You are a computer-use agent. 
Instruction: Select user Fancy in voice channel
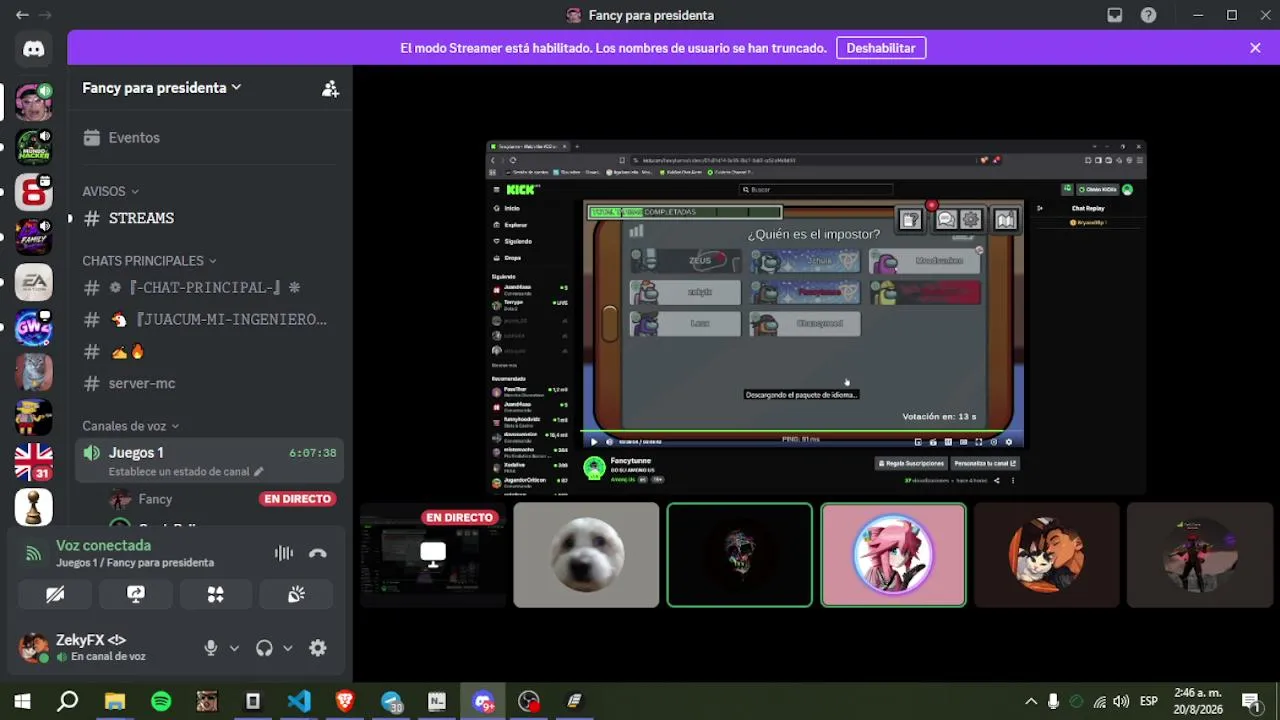[x=155, y=499]
